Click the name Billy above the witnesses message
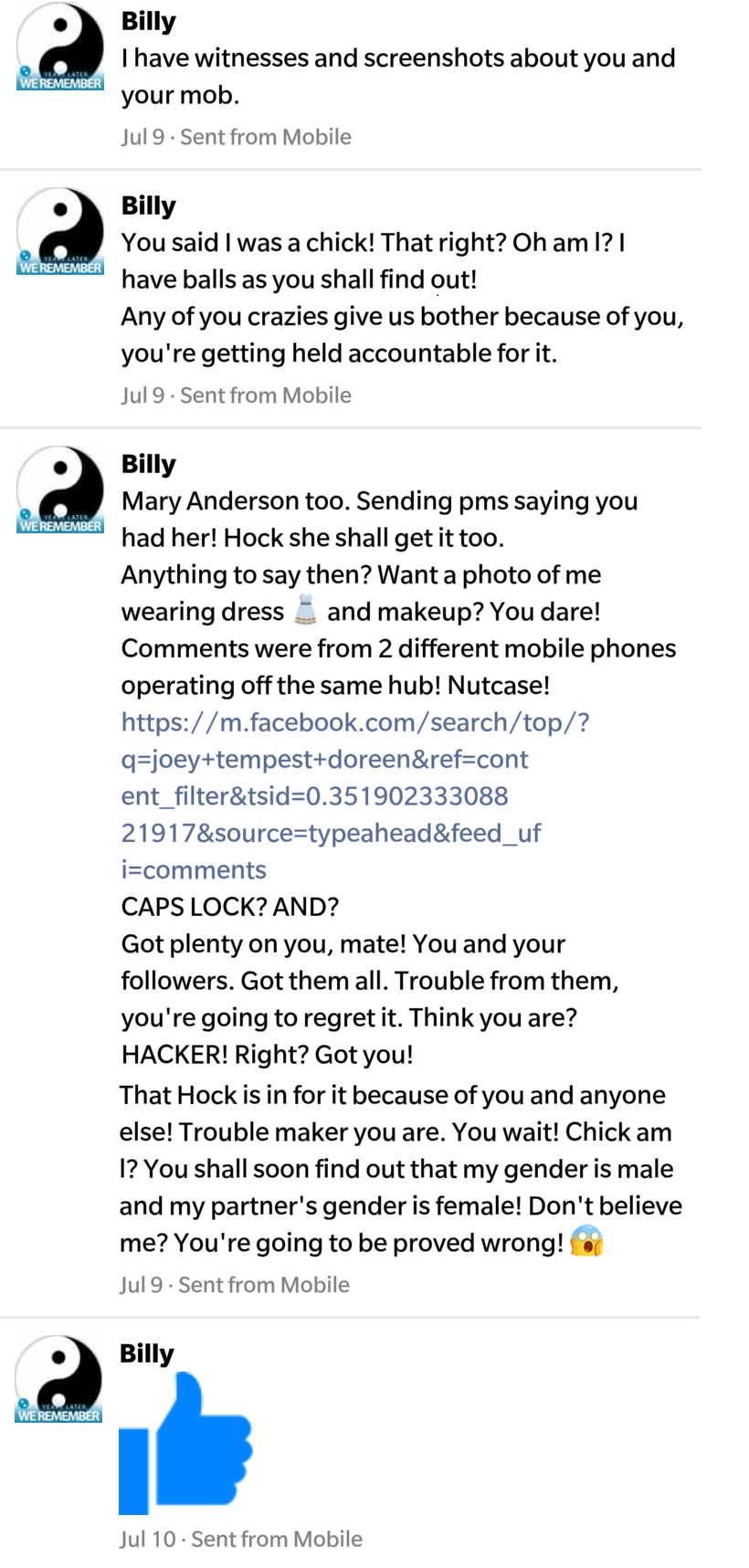 point(149,21)
